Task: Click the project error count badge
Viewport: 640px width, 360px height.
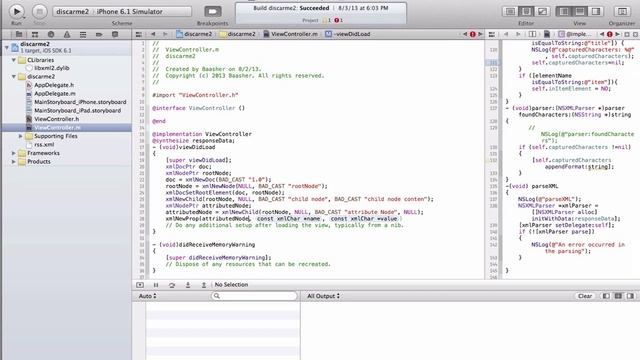Action: 339,20
